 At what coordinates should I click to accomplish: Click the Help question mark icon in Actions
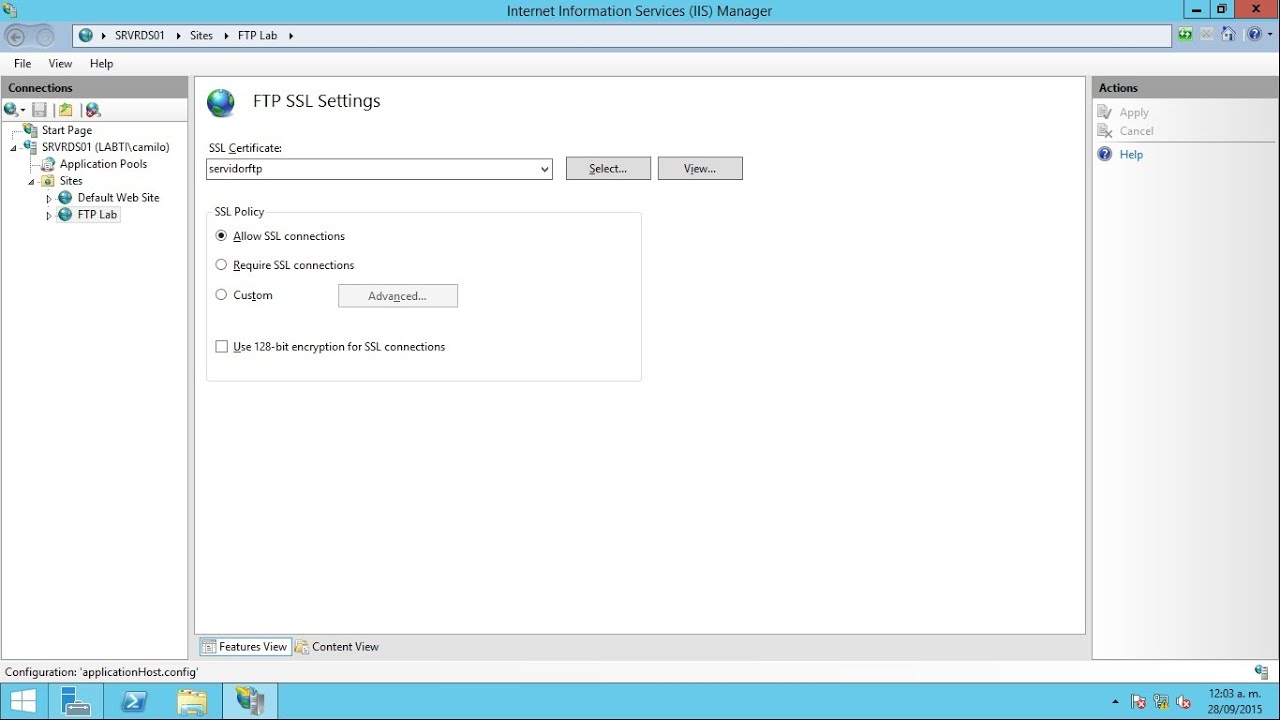(1105, 154)
